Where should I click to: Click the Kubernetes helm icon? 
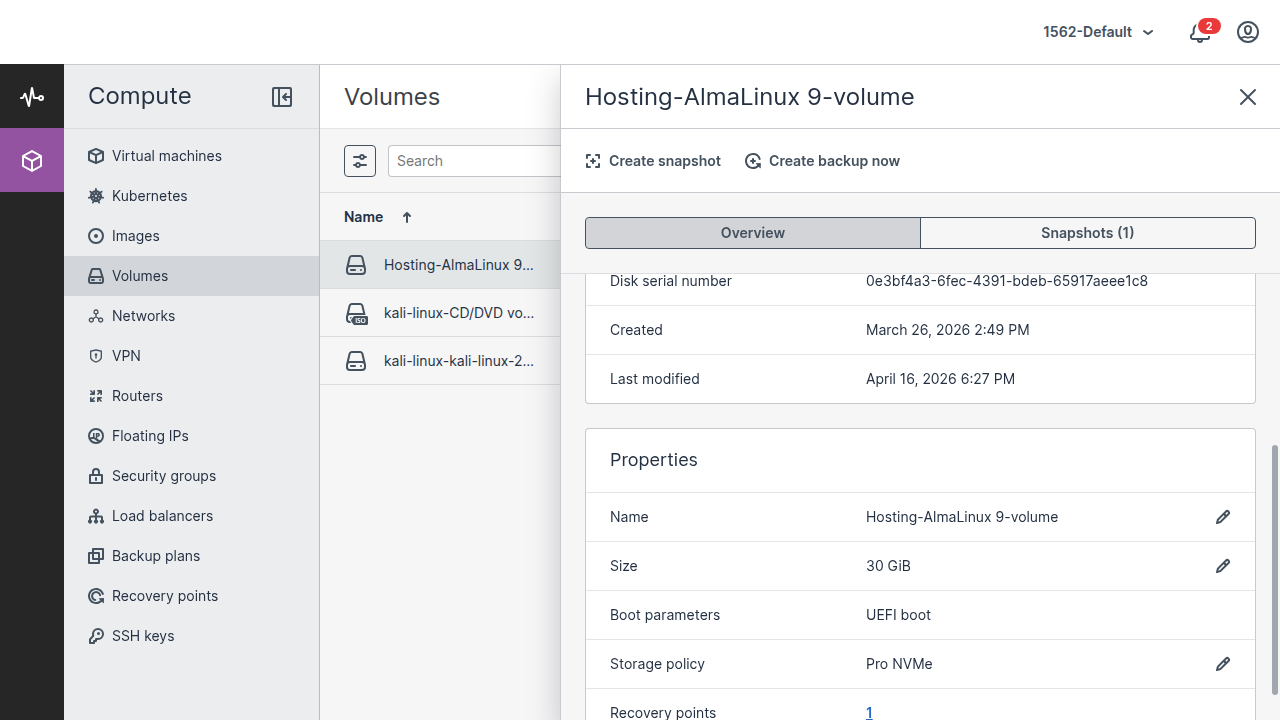pos(96,196)
